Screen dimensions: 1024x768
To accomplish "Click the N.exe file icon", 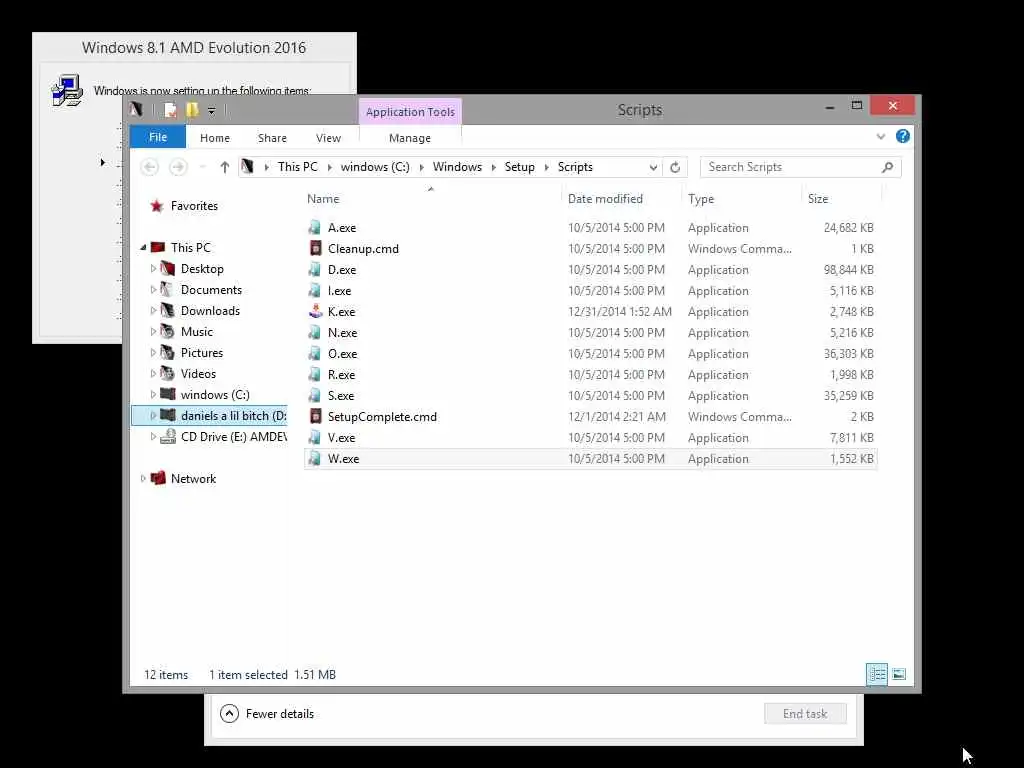I will point(315,332).
